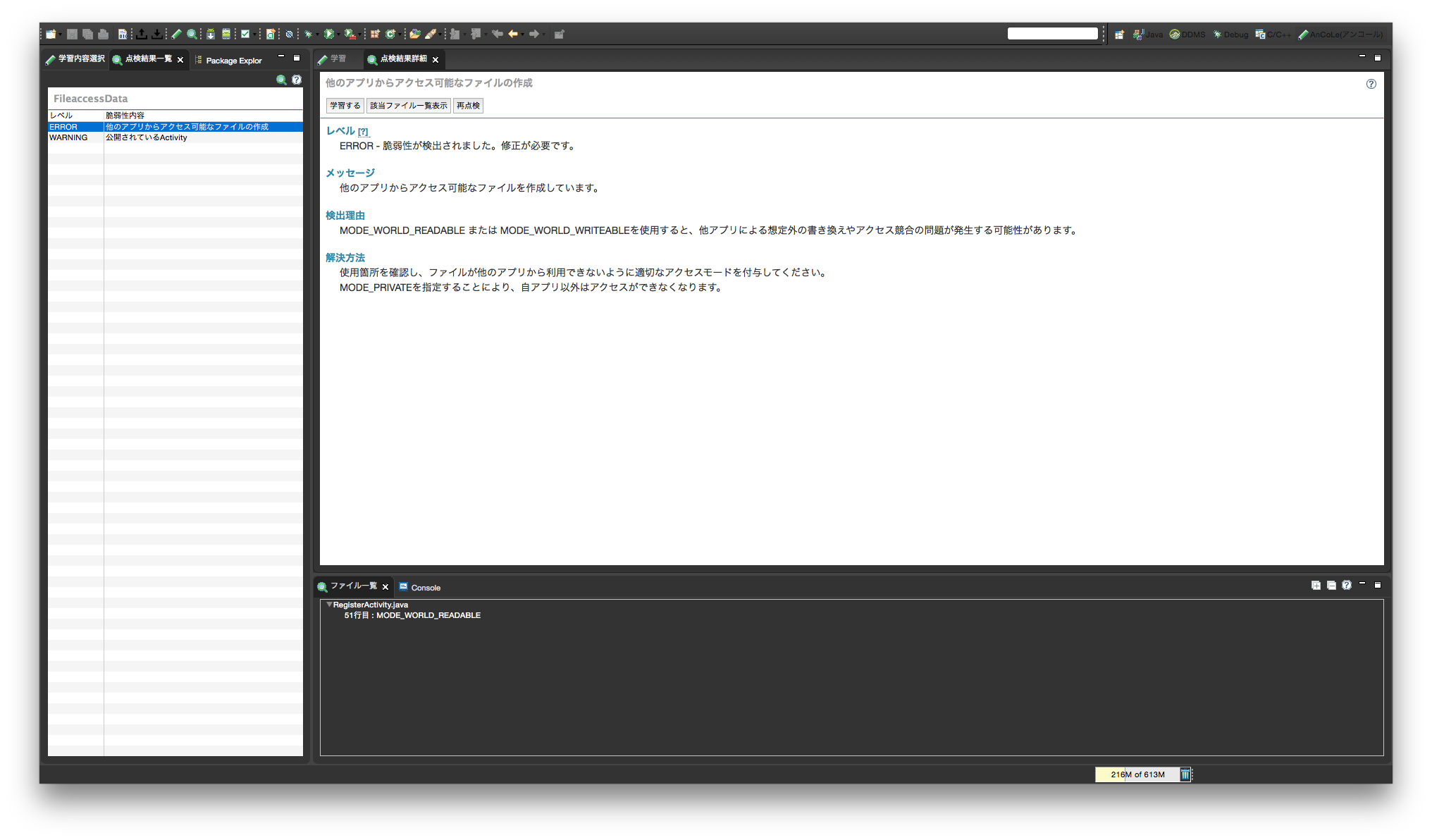Click the green pencil learn icon in toolbar

177,34
